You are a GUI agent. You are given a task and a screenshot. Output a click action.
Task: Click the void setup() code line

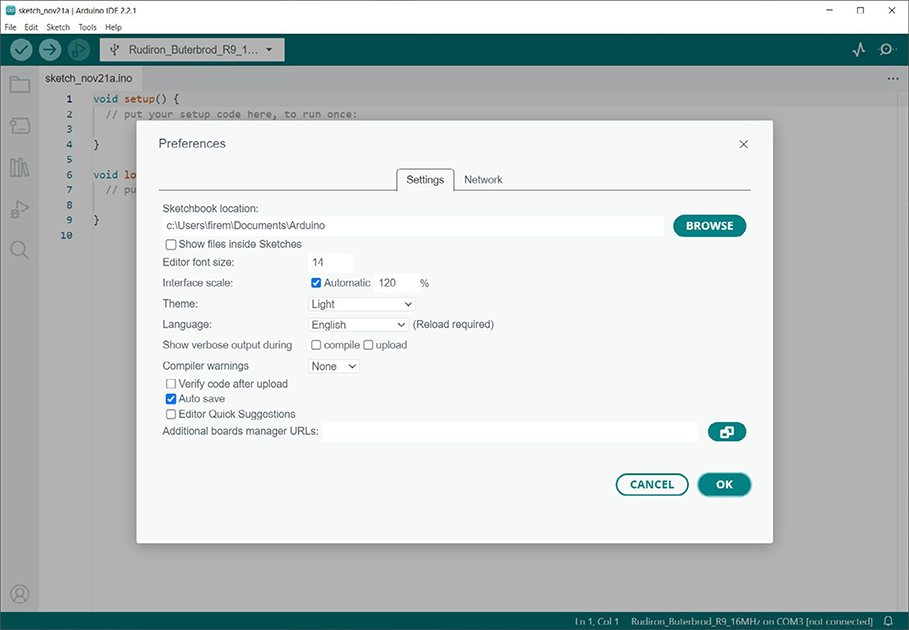136,99
